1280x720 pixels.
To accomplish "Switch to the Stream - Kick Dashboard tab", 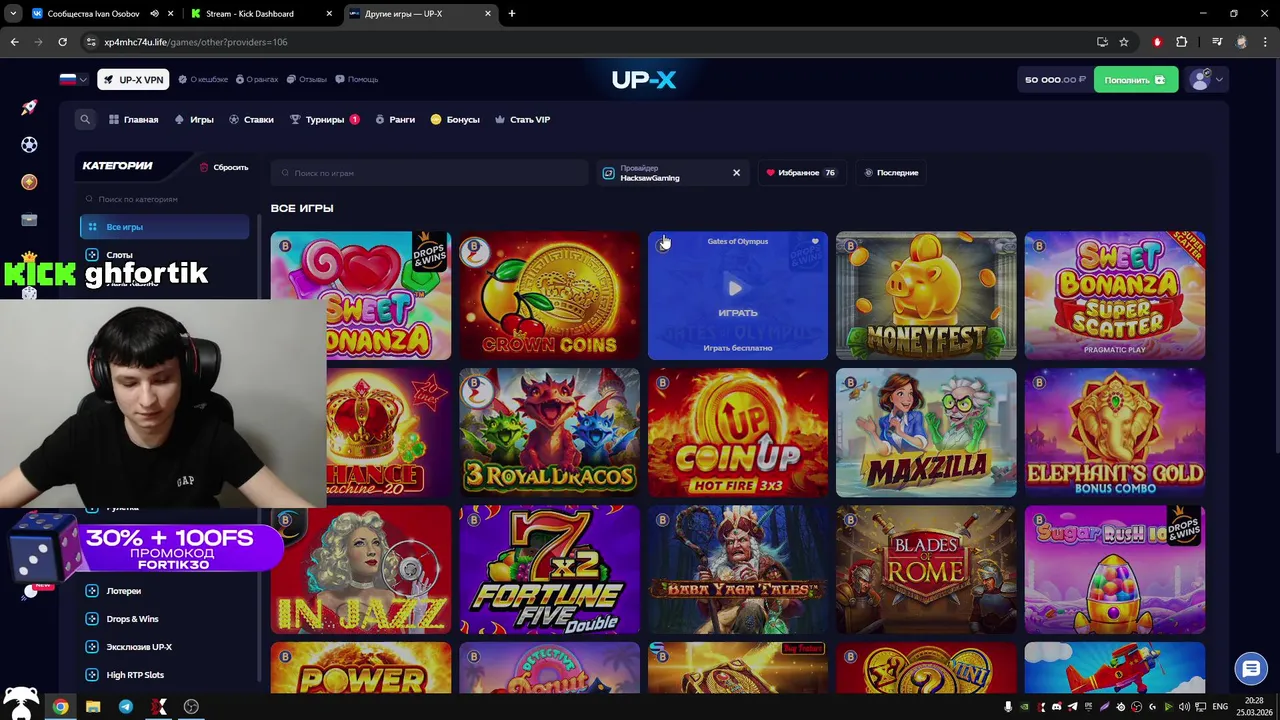I will tap(260, 14).
